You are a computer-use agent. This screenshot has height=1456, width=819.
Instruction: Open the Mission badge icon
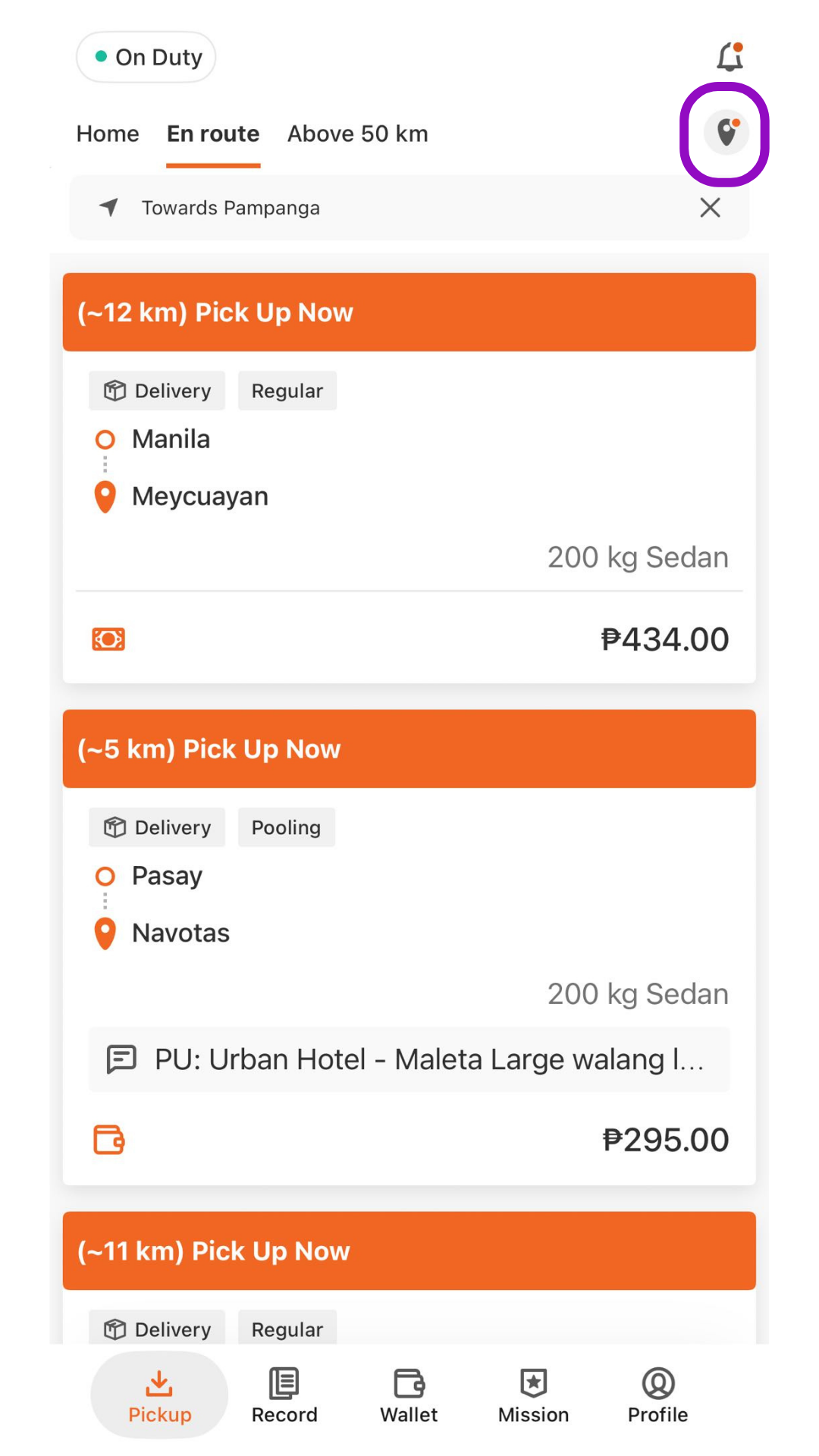533,1383
